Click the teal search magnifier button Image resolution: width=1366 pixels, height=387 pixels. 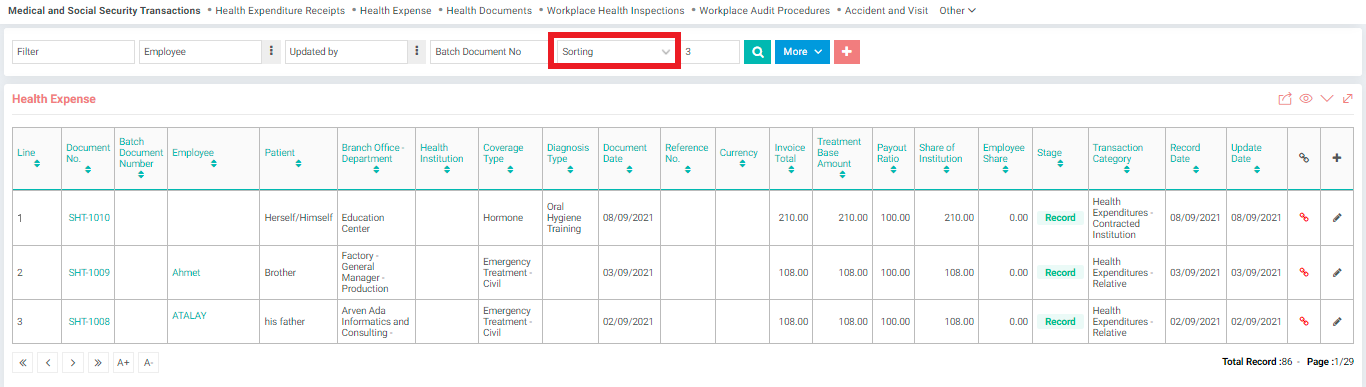click(757, 52)
